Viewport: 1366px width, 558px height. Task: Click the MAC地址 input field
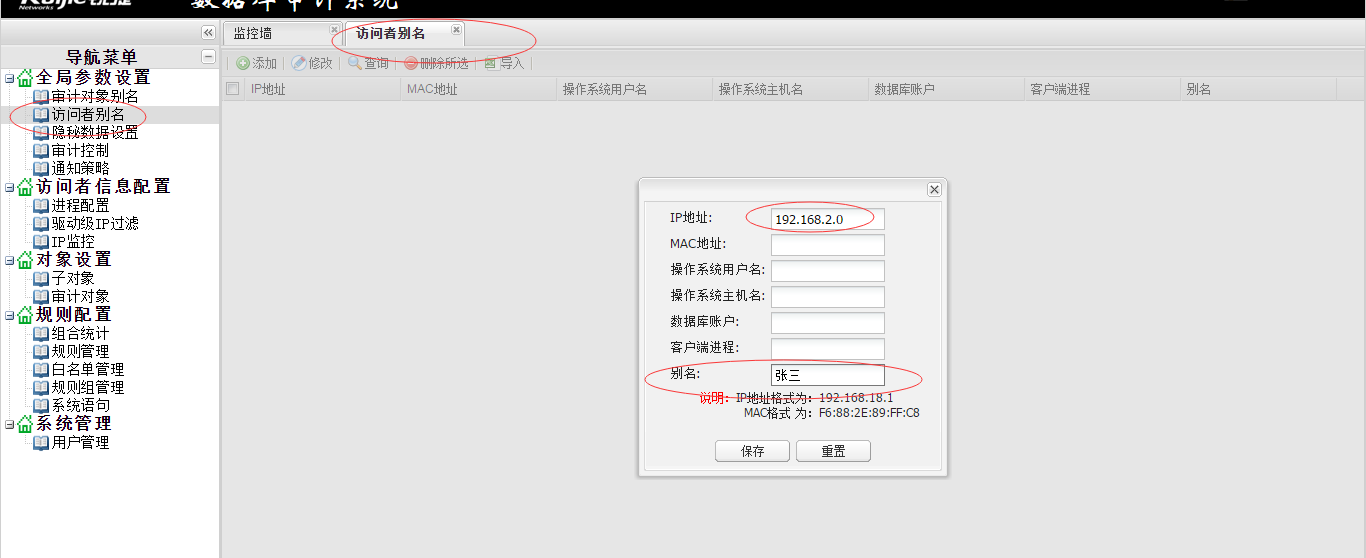[x=827, y=245]
